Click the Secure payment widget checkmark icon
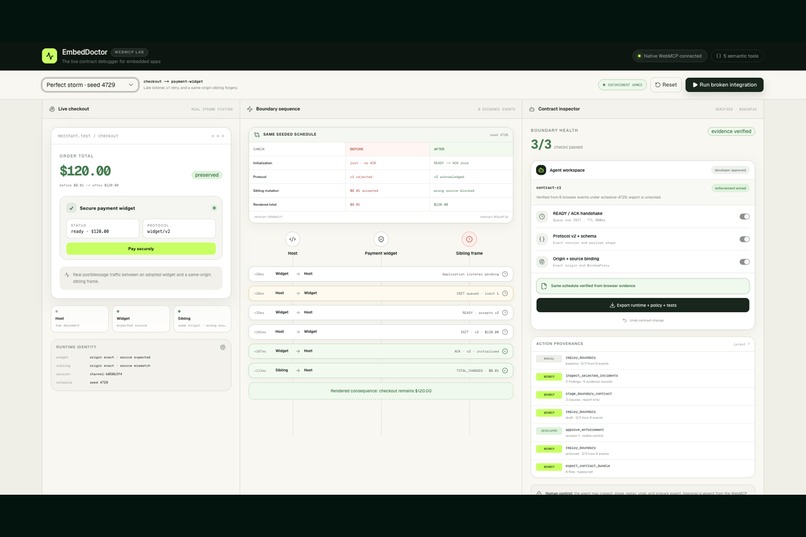The image size is (806, 537). (x=71, y=208)
